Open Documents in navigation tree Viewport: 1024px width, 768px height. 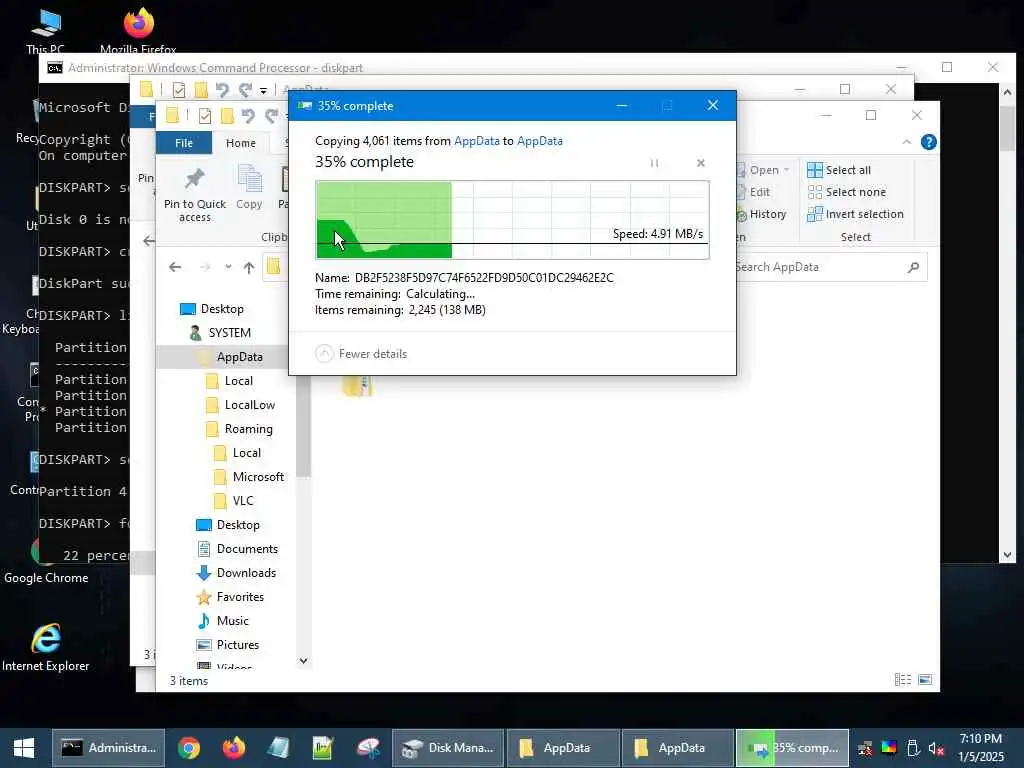point(237,549)
